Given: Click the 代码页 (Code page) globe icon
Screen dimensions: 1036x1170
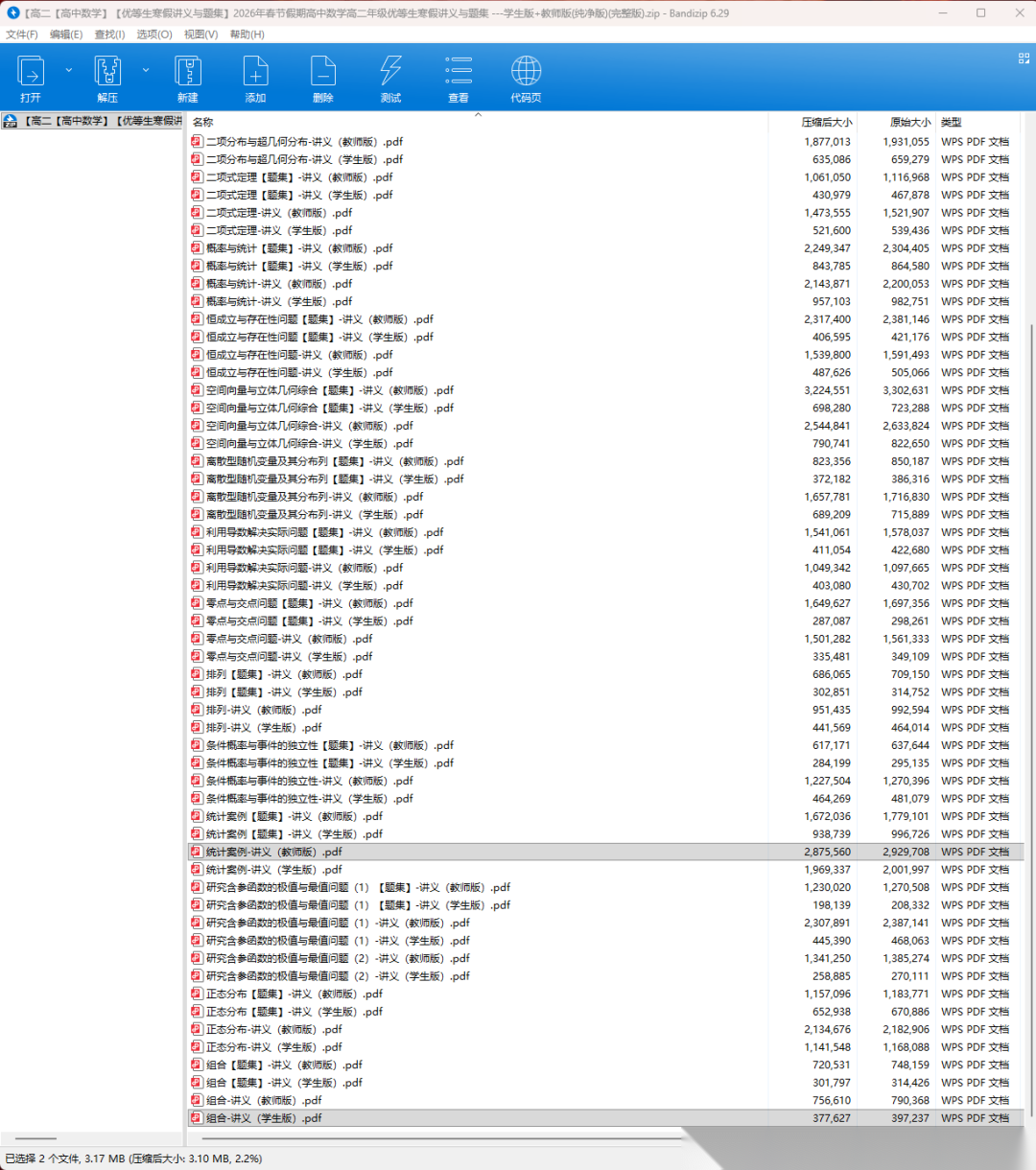Looking at the screenshot, I should [526, 77].
